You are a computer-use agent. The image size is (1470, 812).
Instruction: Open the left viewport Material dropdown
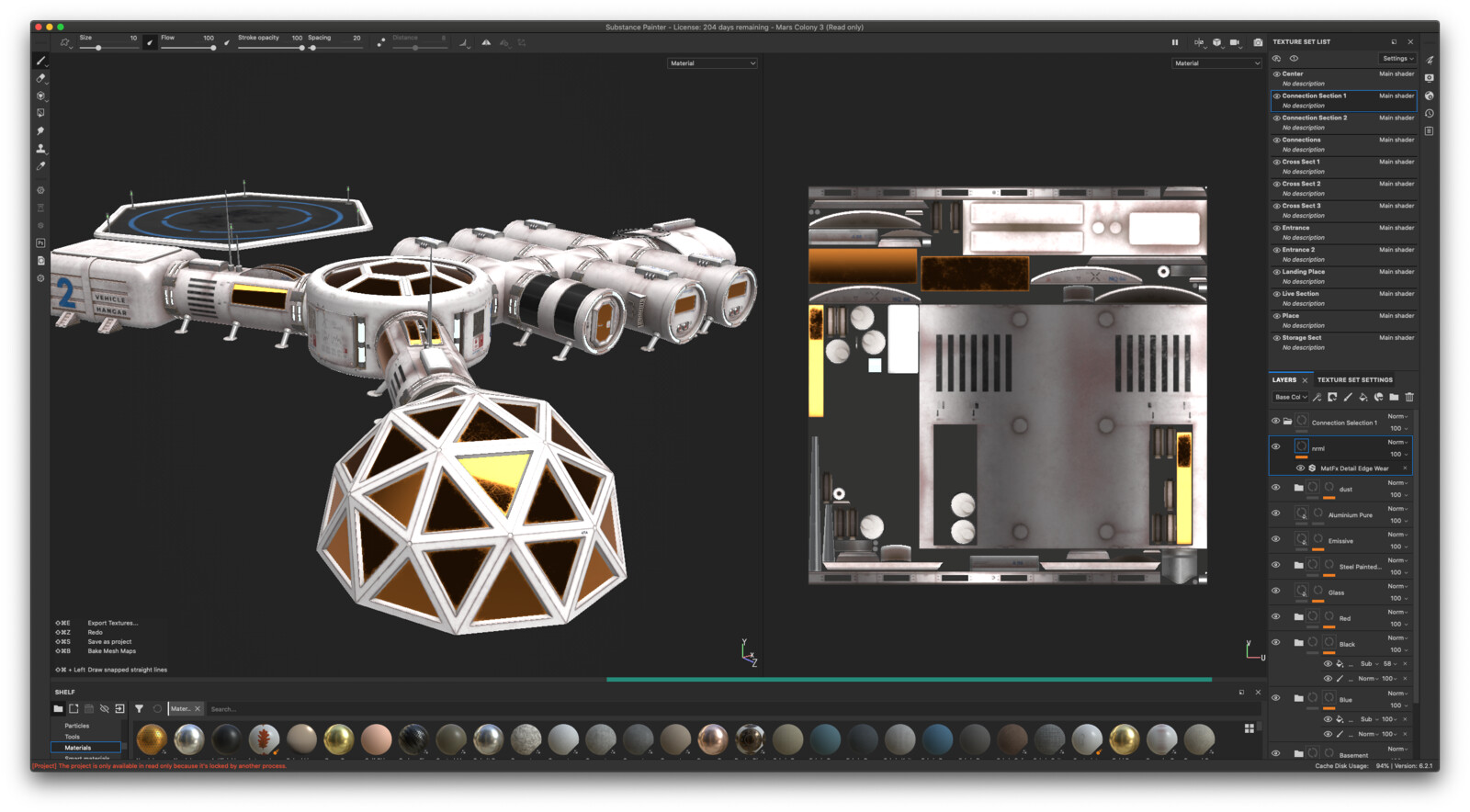point(713,63)
